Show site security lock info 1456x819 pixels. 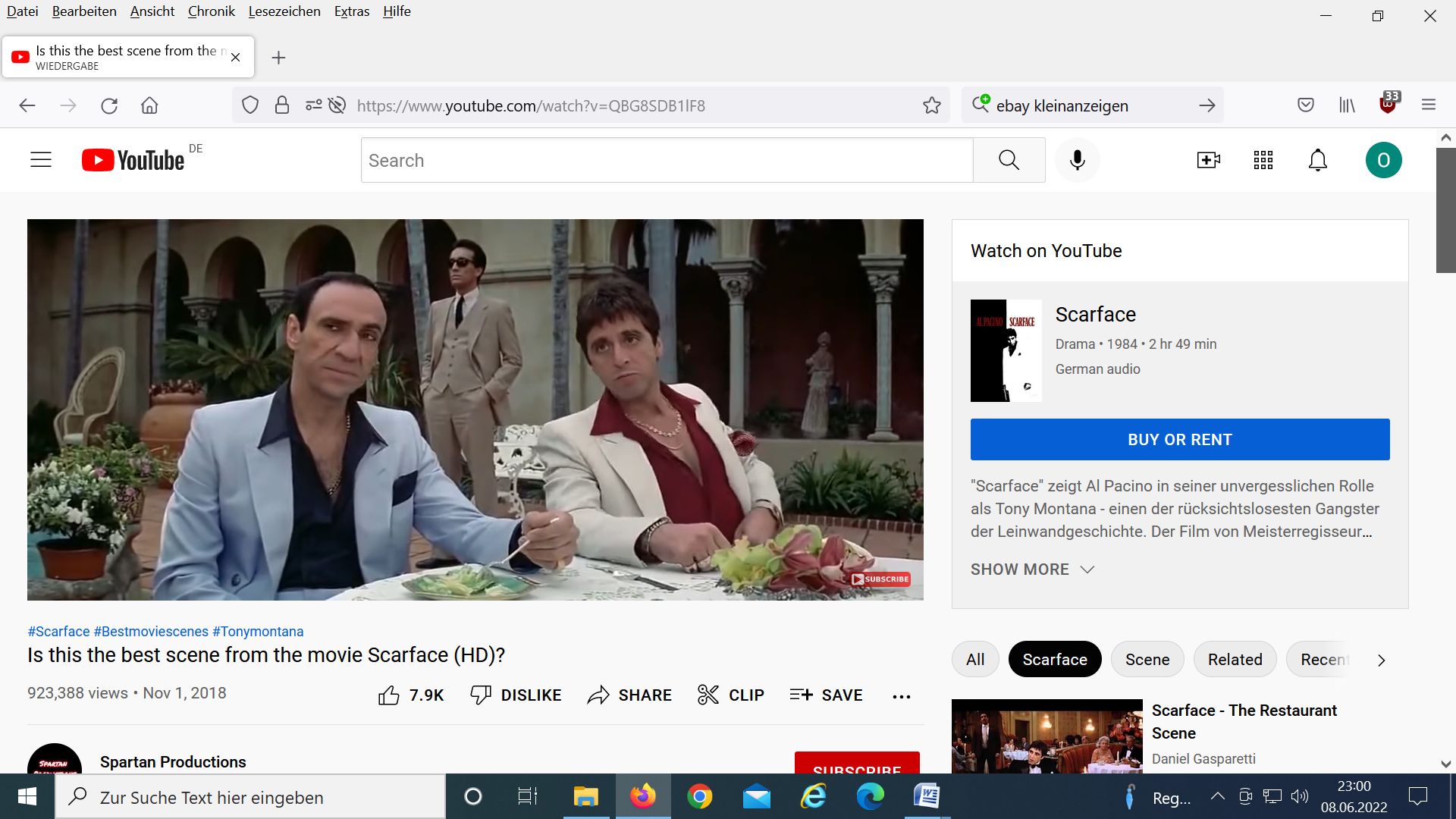pos(282,105)
